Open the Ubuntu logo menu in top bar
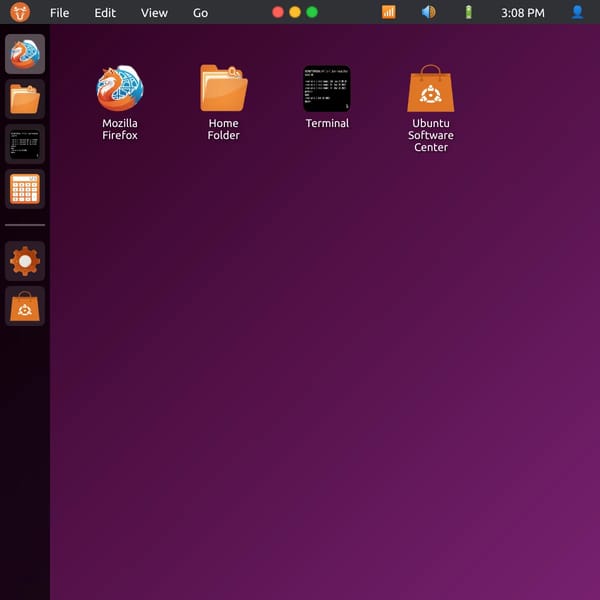Viewport: 600px width, 600px height. point(20,12)
